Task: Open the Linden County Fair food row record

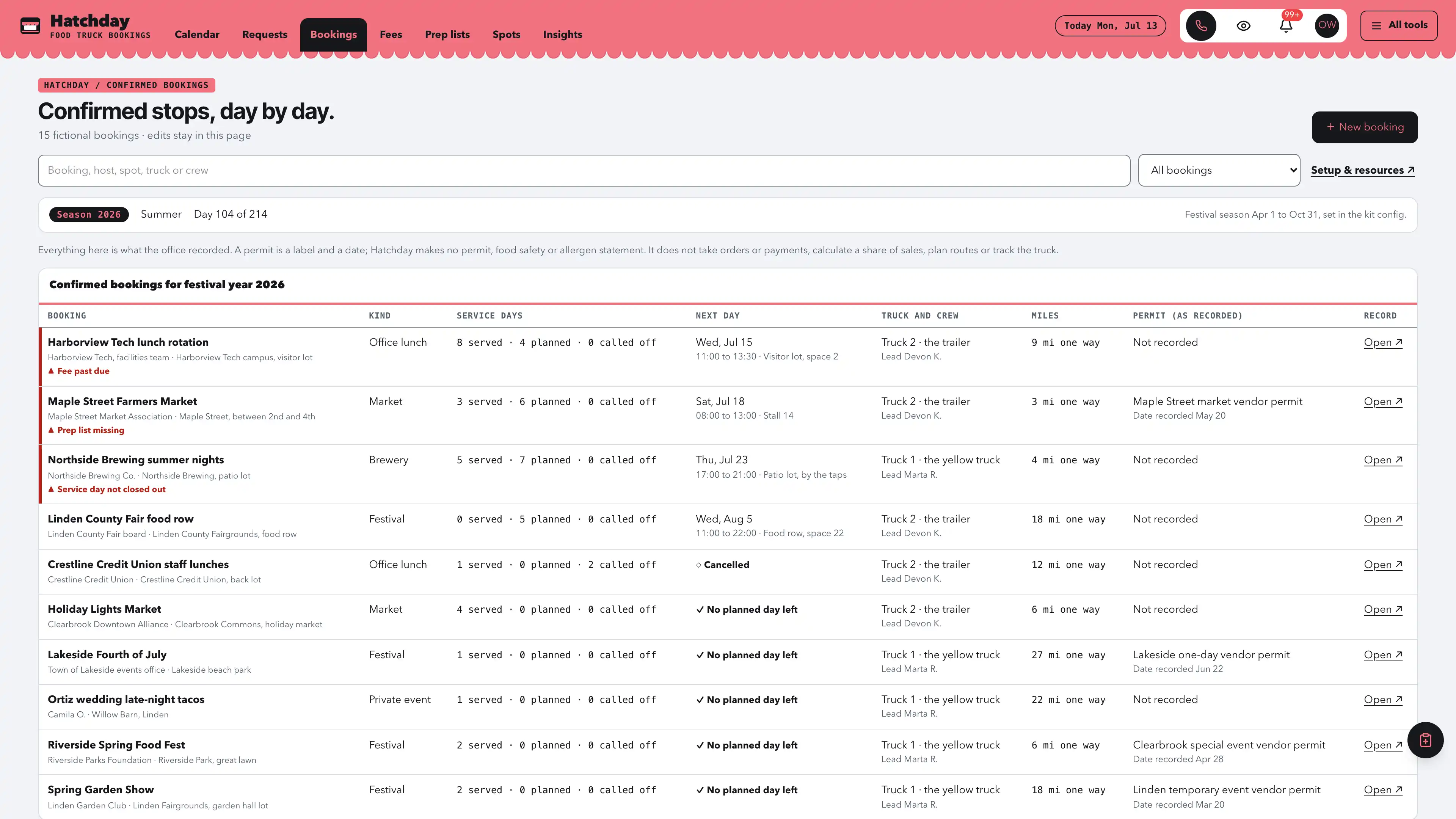Action: (1382, 519)
